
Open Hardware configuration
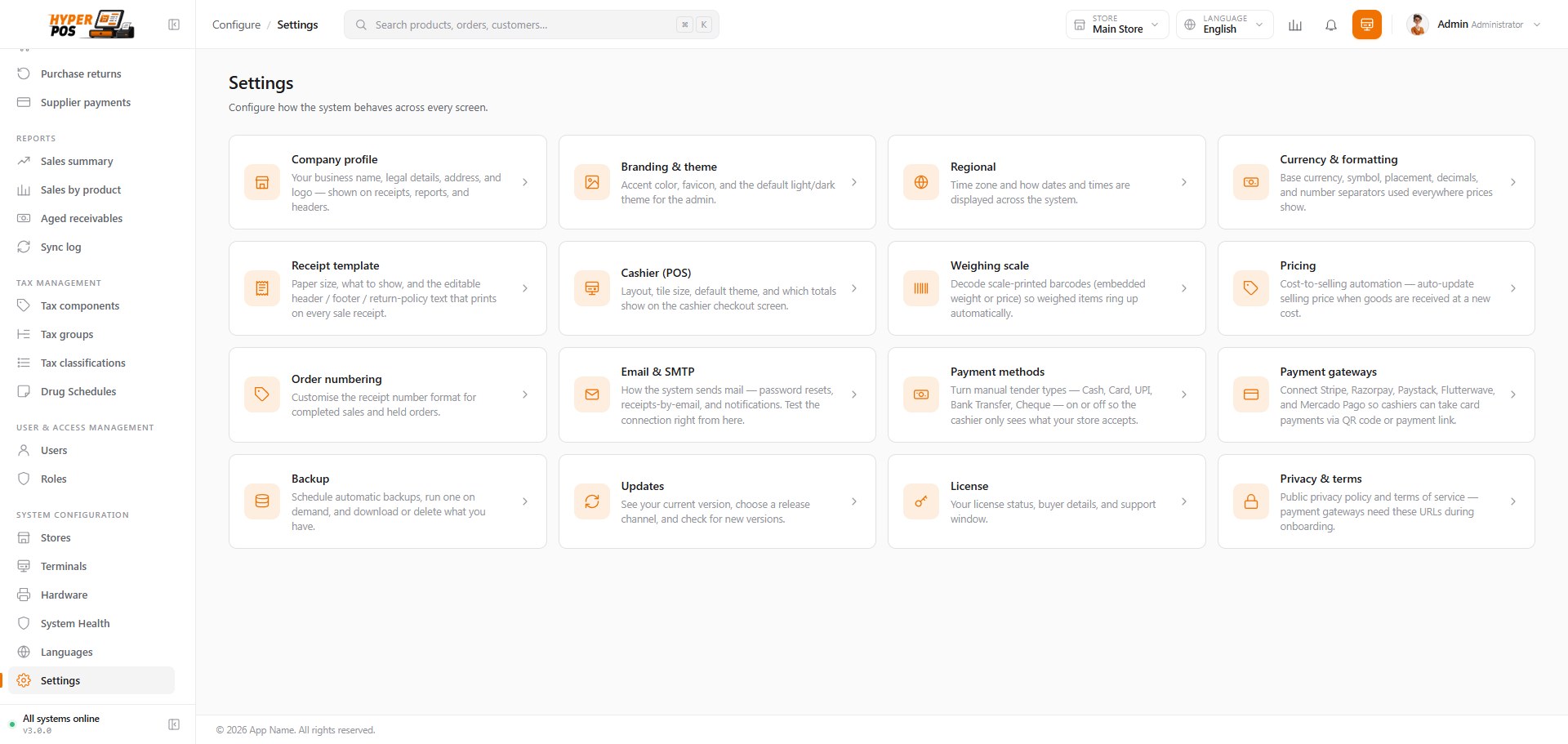pos(91,595)
